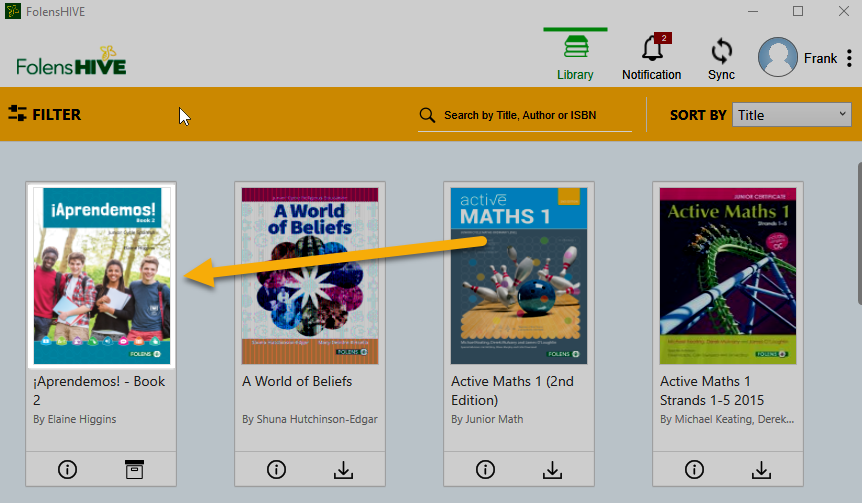Image resolution: width=862 pixels, height=503 pixels.
Task: Expand the Sort By Title dropdown
Action: (792, 115)
